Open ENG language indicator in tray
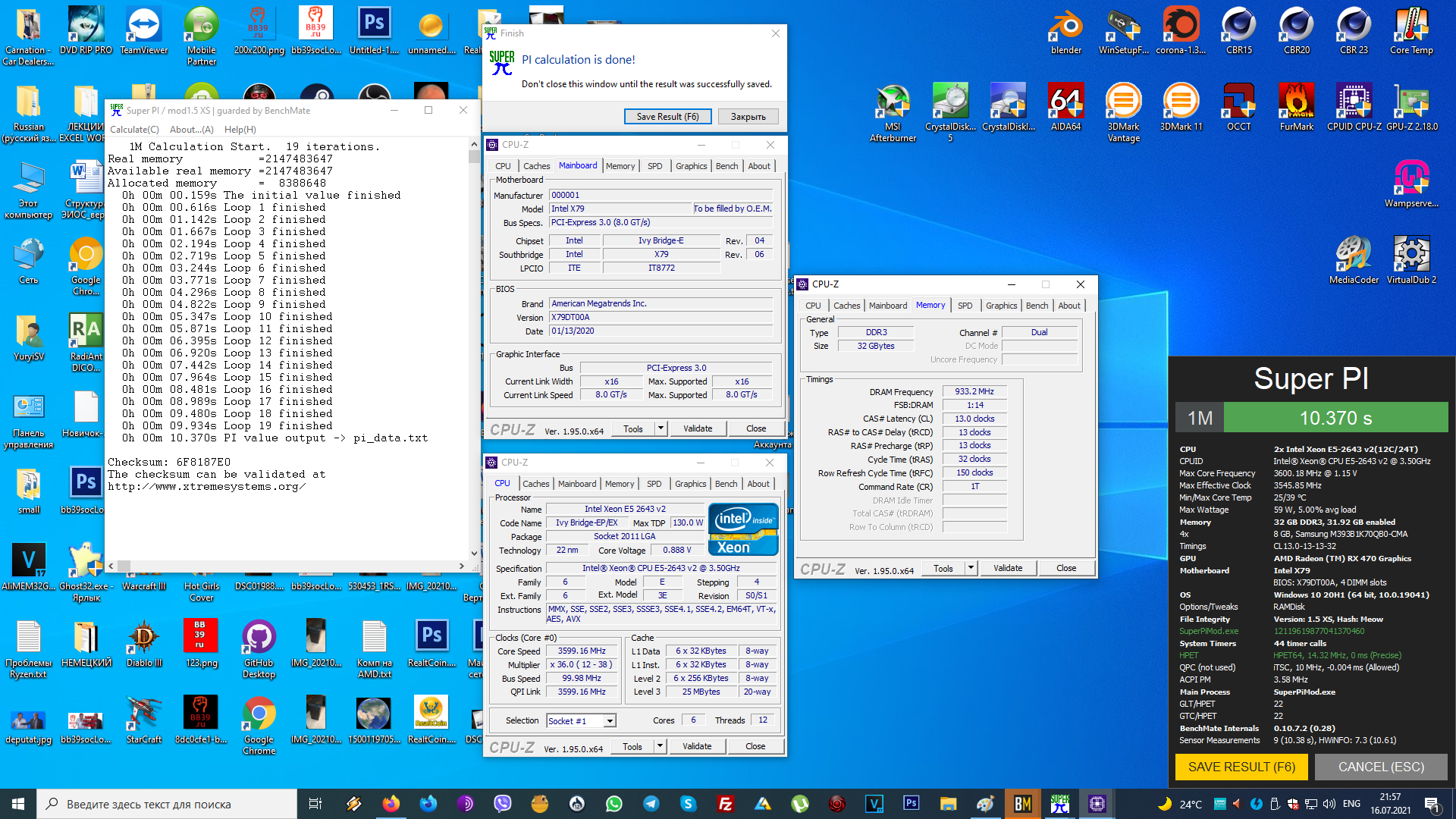 point(1351,804)
